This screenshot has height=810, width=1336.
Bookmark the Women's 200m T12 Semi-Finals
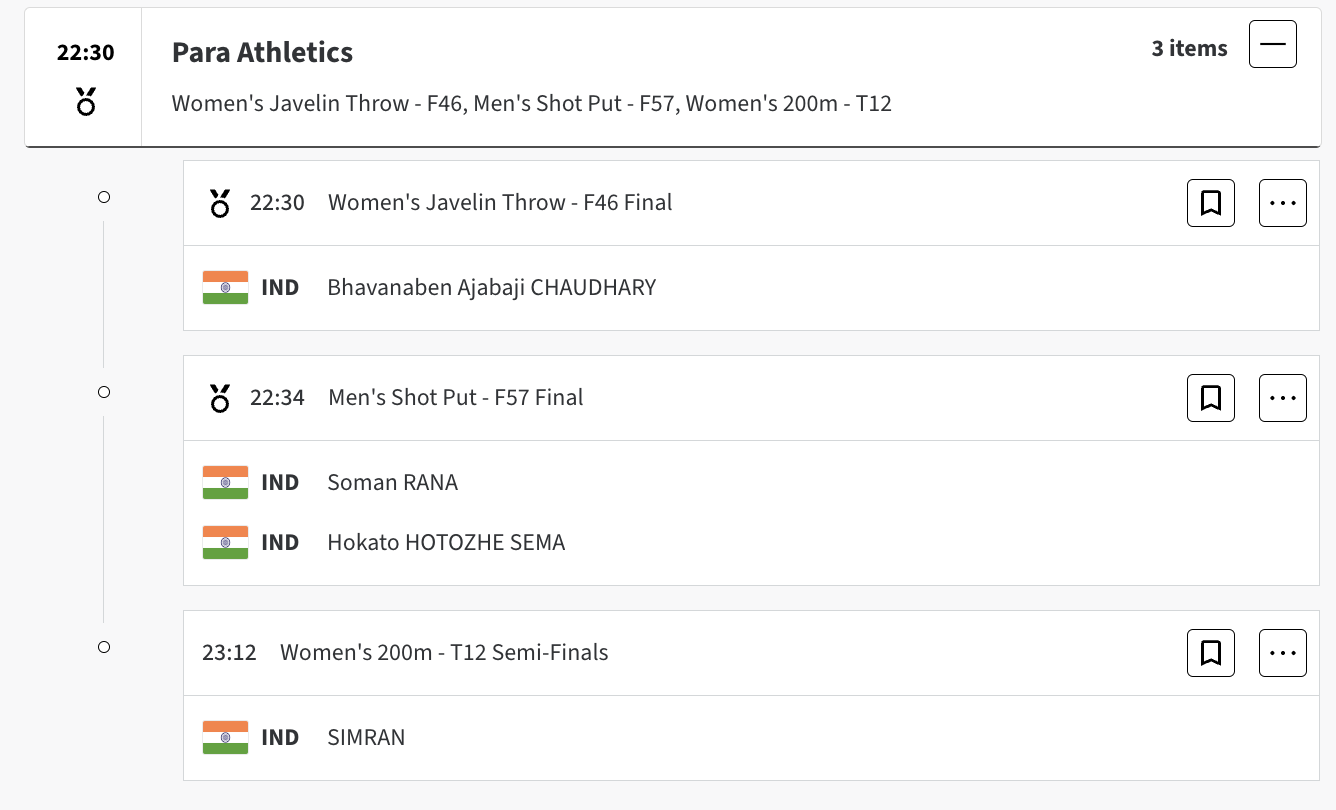point(1210,653)
